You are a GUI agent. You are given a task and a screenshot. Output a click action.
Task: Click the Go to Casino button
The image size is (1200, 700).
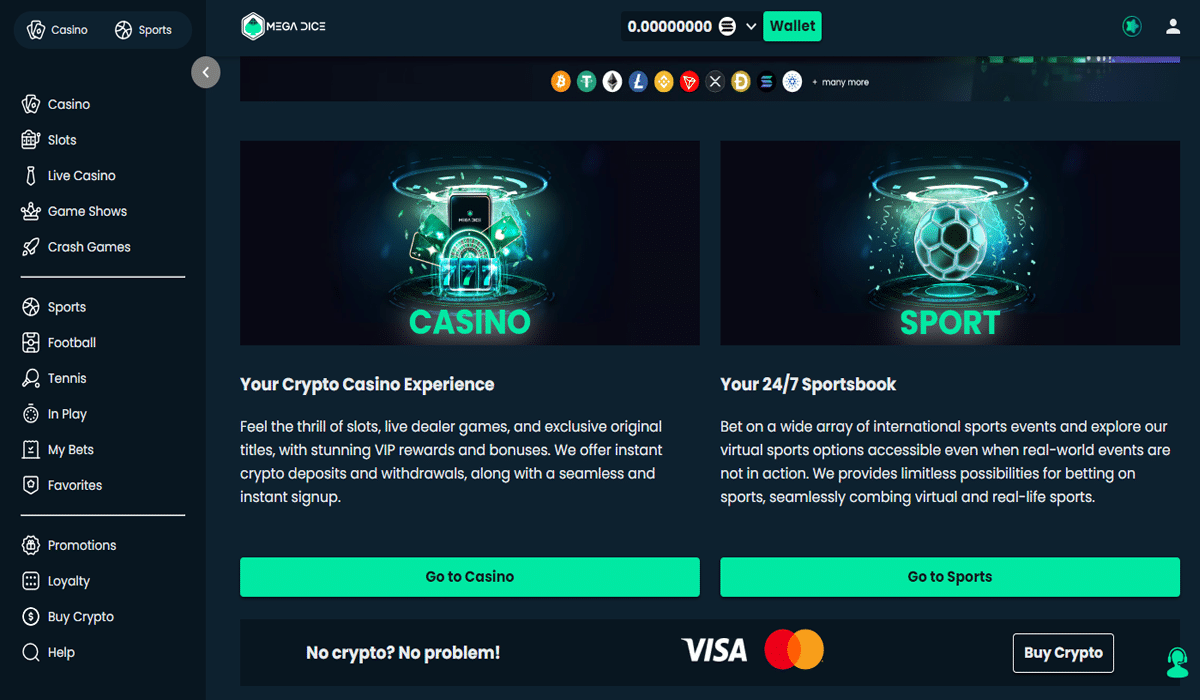coord(470,577)
